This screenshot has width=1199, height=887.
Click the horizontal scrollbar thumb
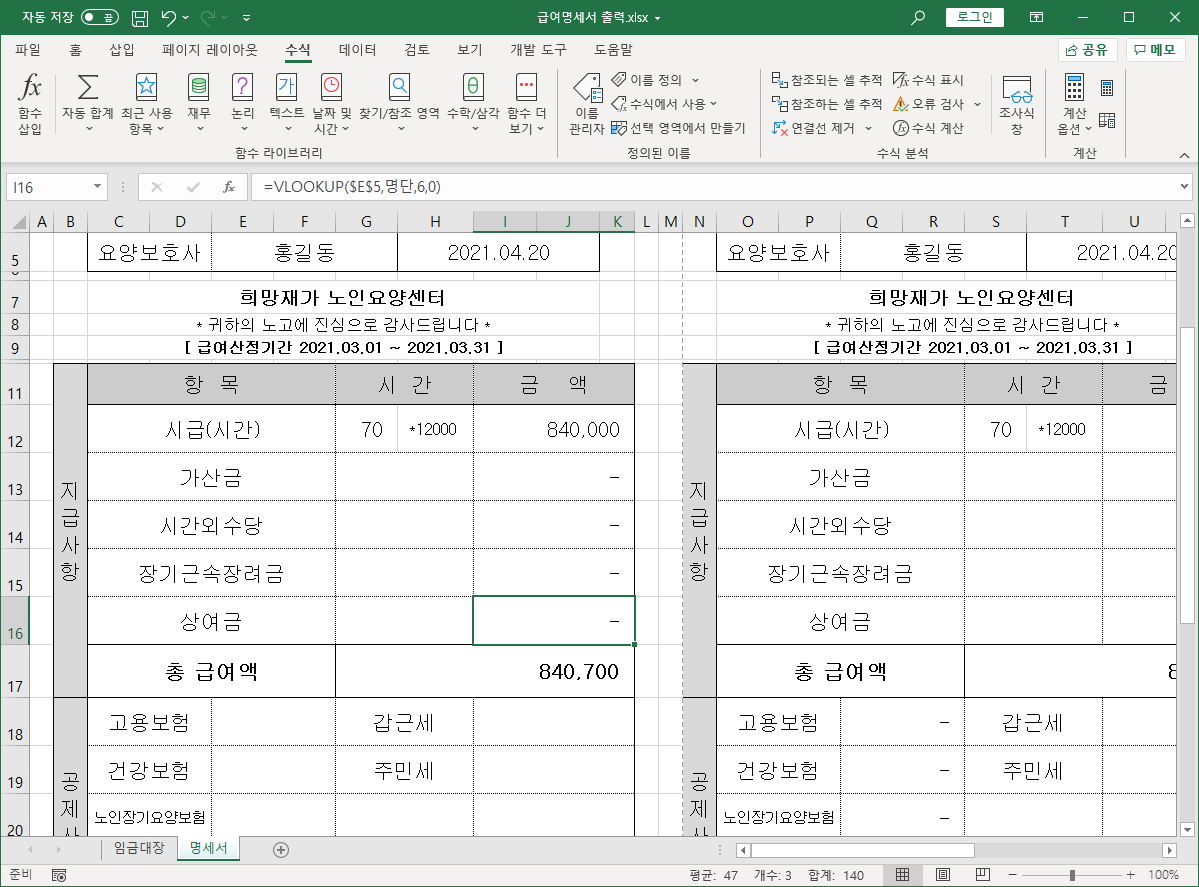(863, 850)
